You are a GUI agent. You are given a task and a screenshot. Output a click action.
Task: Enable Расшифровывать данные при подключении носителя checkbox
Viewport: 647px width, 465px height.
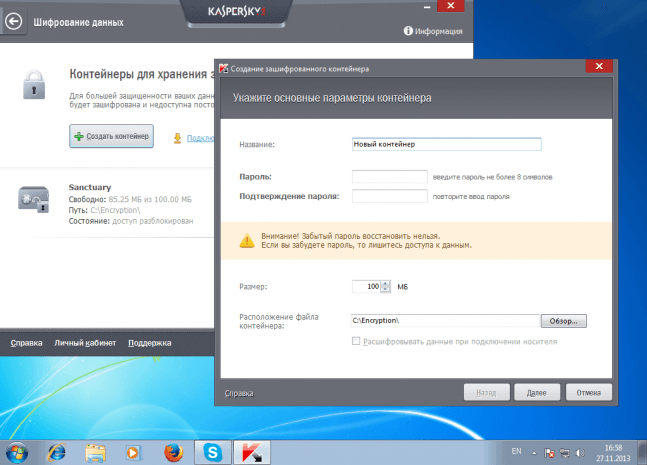coord(356,341)
